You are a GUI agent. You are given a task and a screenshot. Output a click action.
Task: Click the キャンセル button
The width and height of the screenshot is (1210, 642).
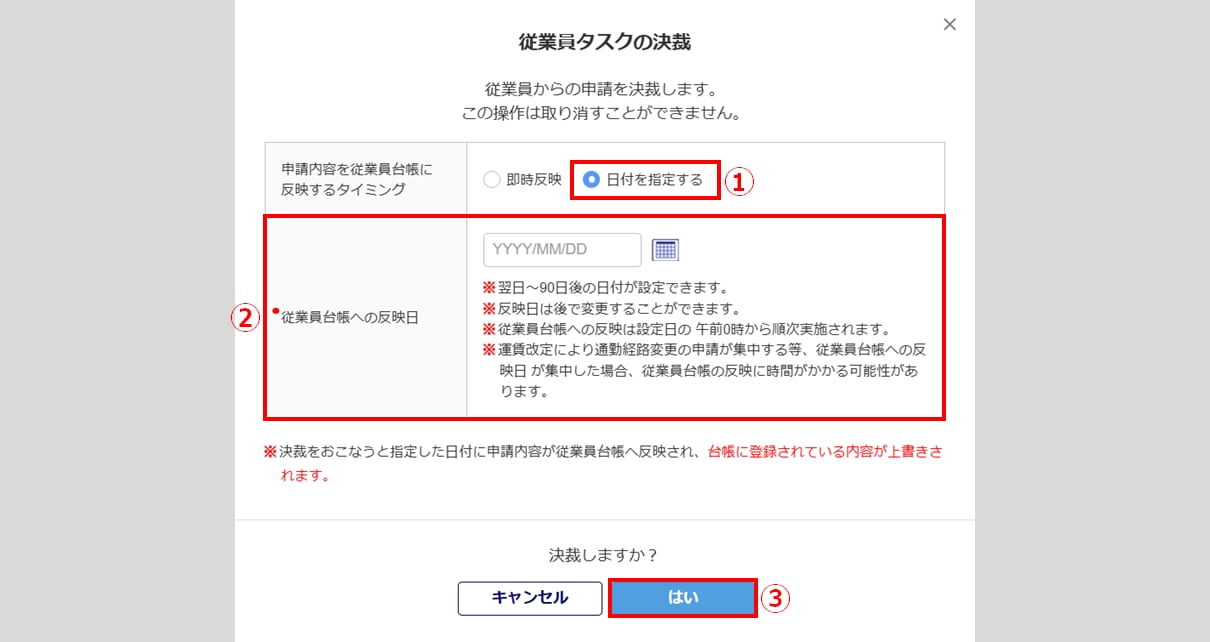[530, 598]
